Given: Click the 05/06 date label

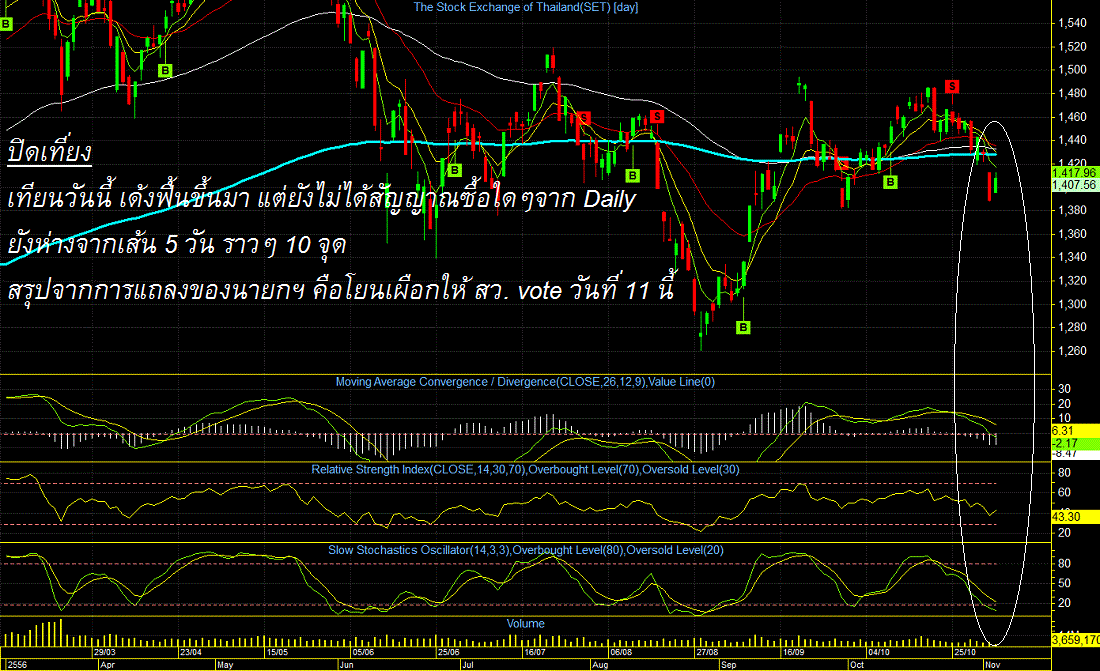Looking at the screenshot, I should [x=363, y=652].
